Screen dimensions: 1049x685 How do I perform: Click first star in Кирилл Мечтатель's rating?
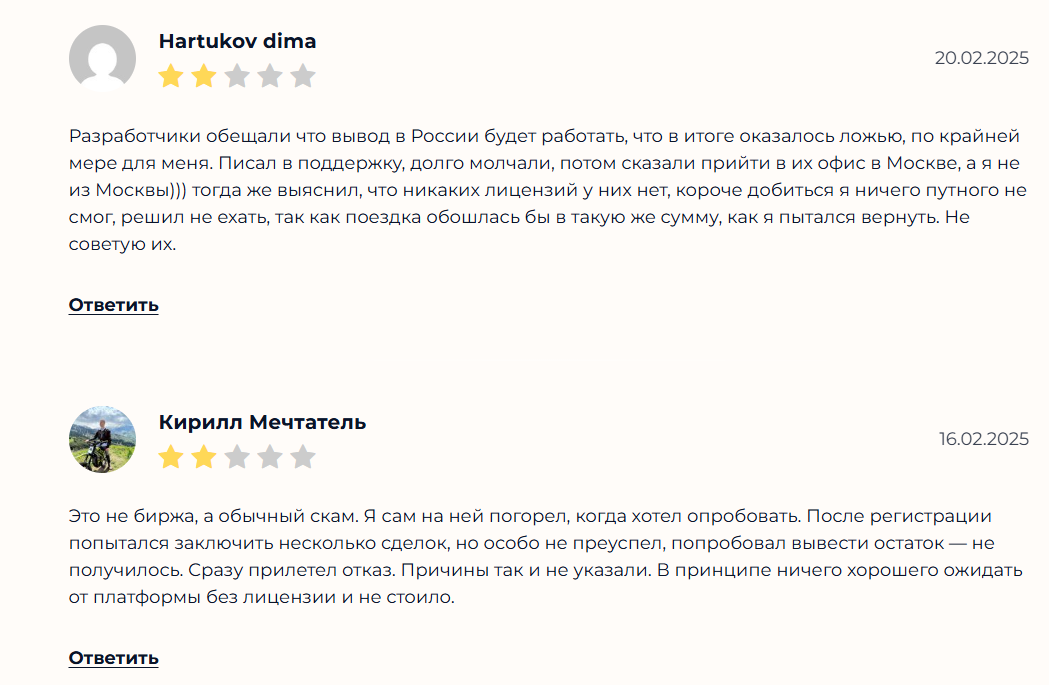tap(171, 457)
